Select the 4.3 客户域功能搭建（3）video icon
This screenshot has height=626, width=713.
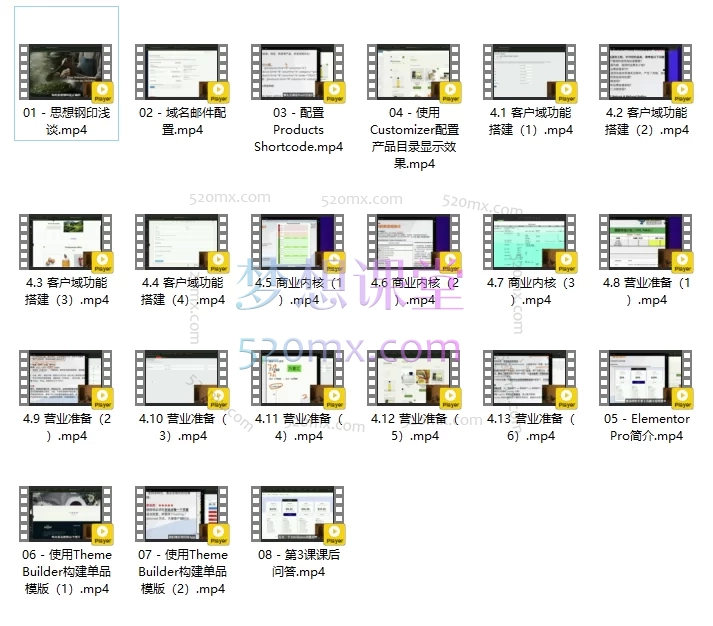click(x=66, y=243)
